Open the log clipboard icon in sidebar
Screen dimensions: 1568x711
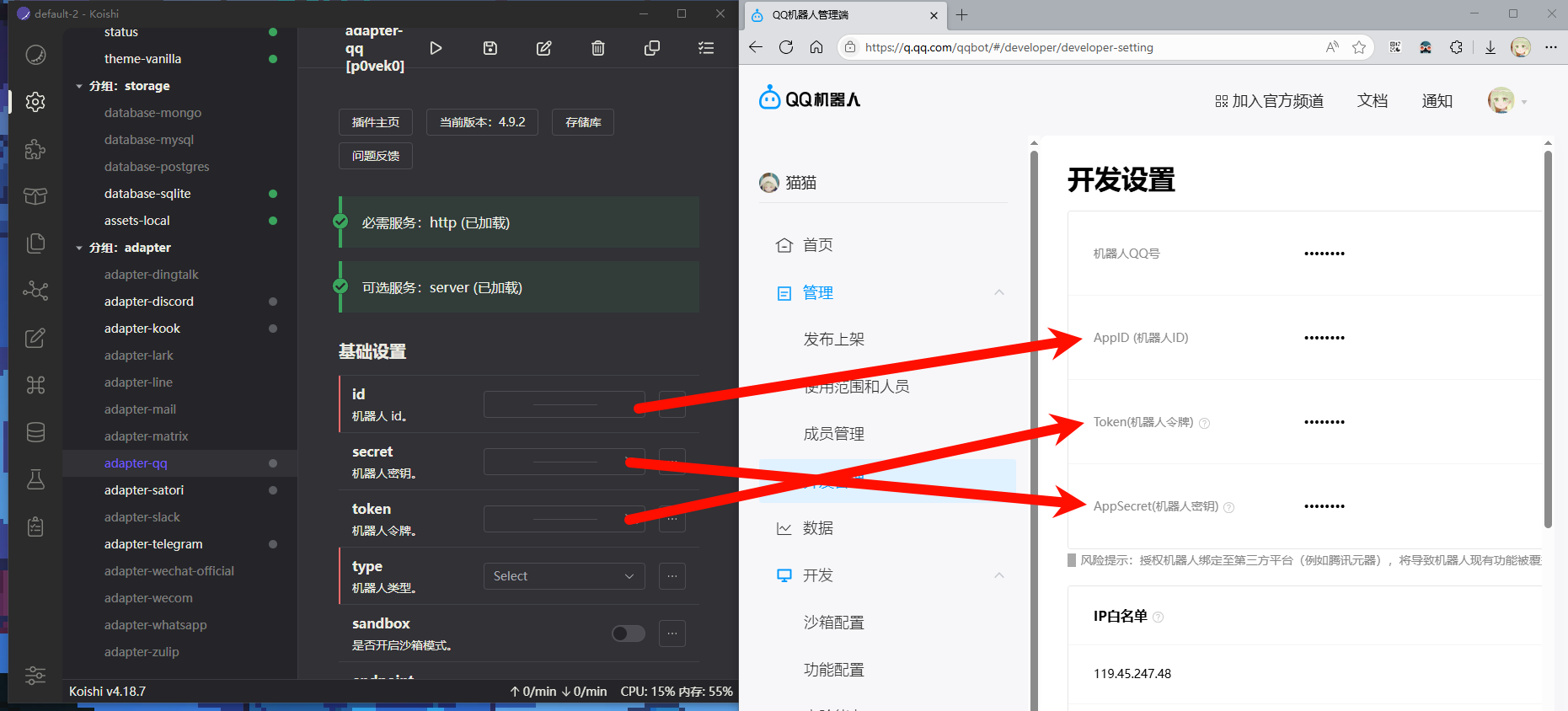pyautogui.click(x=35, y=527)
